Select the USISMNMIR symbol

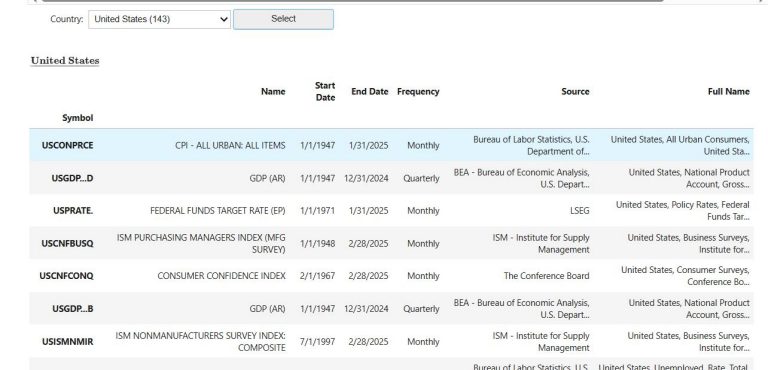tap(68, 342)
